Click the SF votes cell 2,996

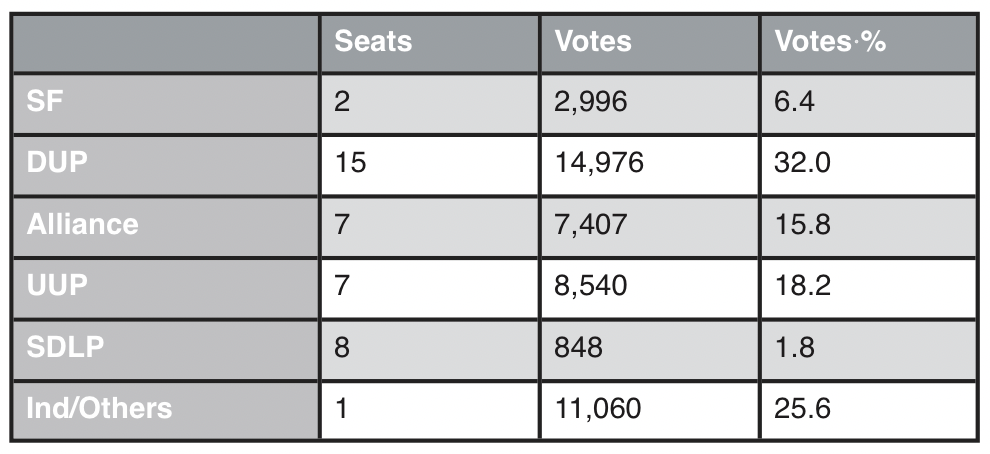pyautogui.click(x=590, y=103)
